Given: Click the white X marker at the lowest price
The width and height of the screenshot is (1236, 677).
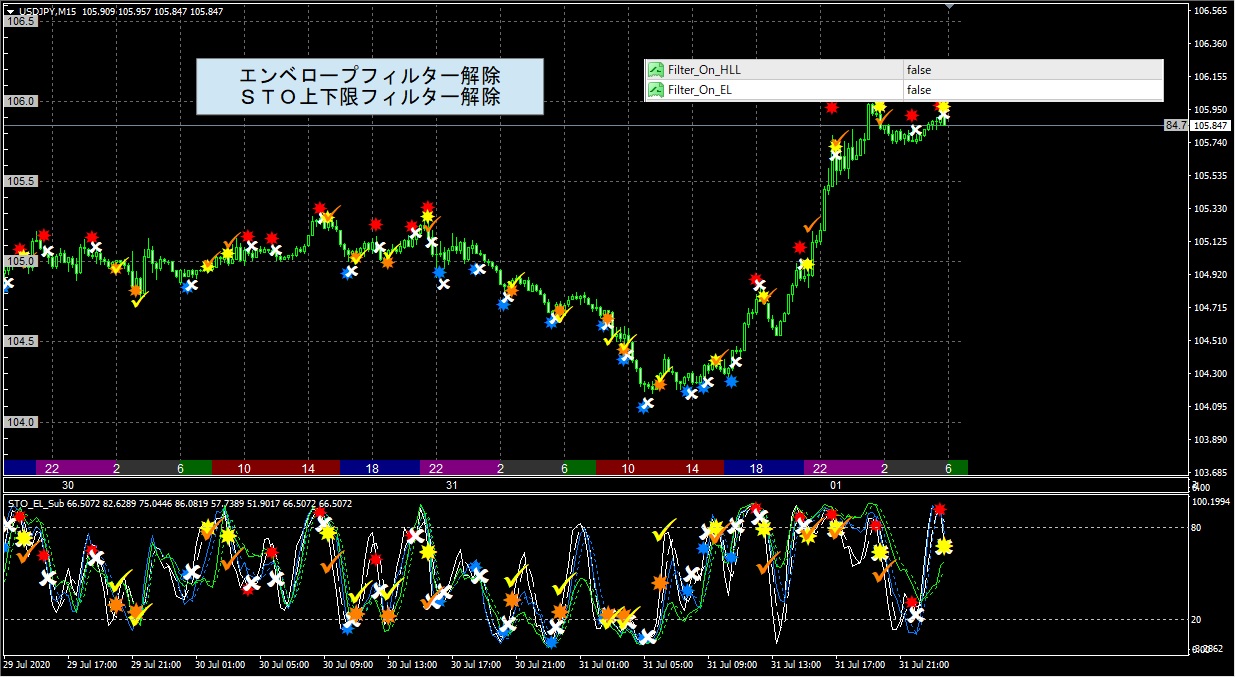Looking at the screenshot, I should tap(646, 405).
